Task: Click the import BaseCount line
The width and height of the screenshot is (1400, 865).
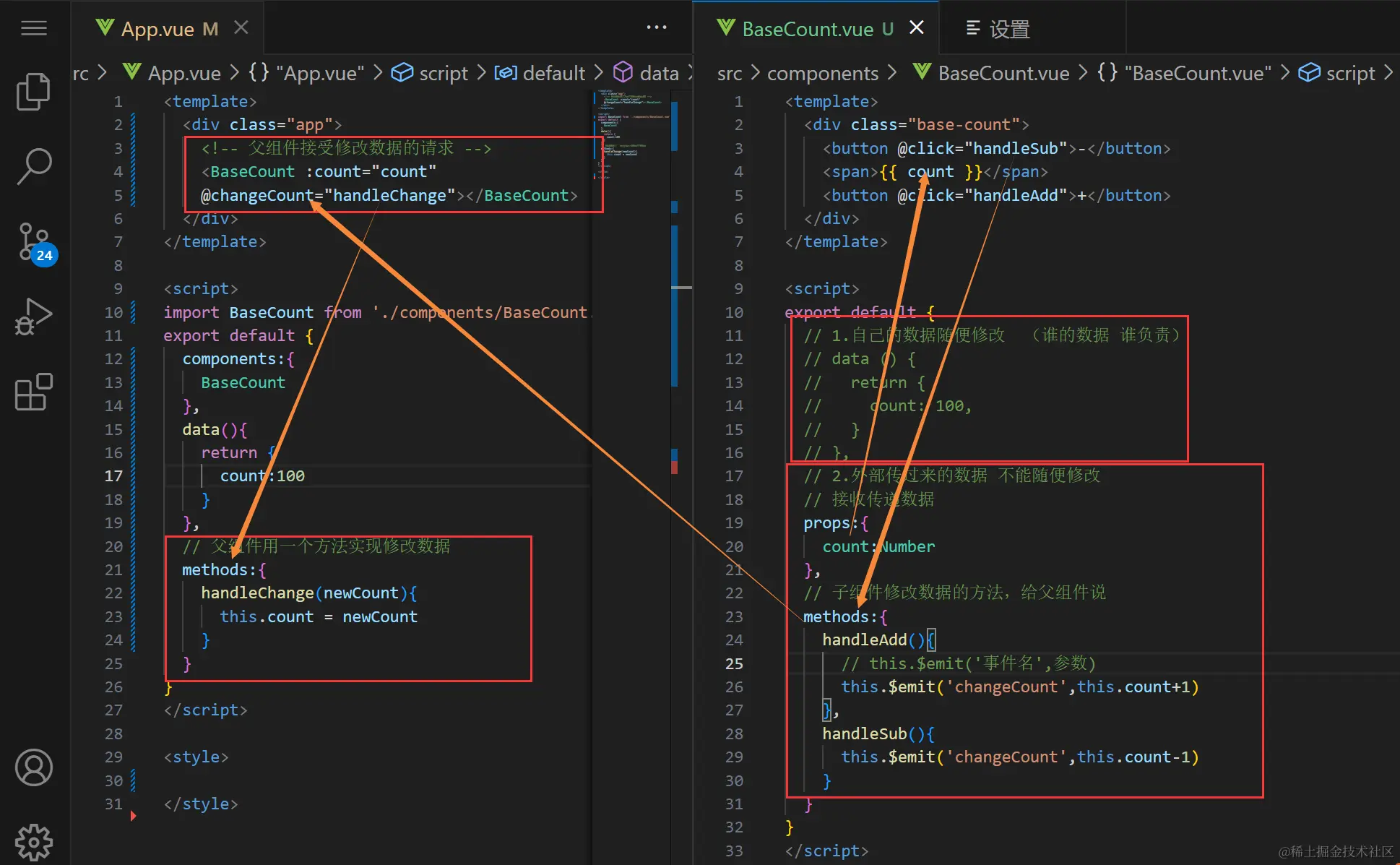Action: [x=376, y=312]
